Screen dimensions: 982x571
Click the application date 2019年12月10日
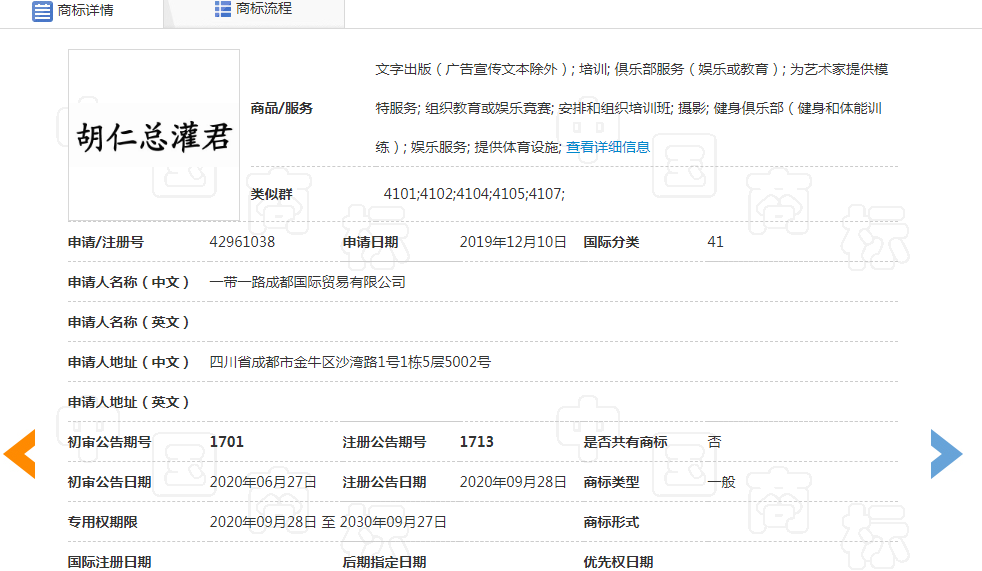(x=513, y=242)
